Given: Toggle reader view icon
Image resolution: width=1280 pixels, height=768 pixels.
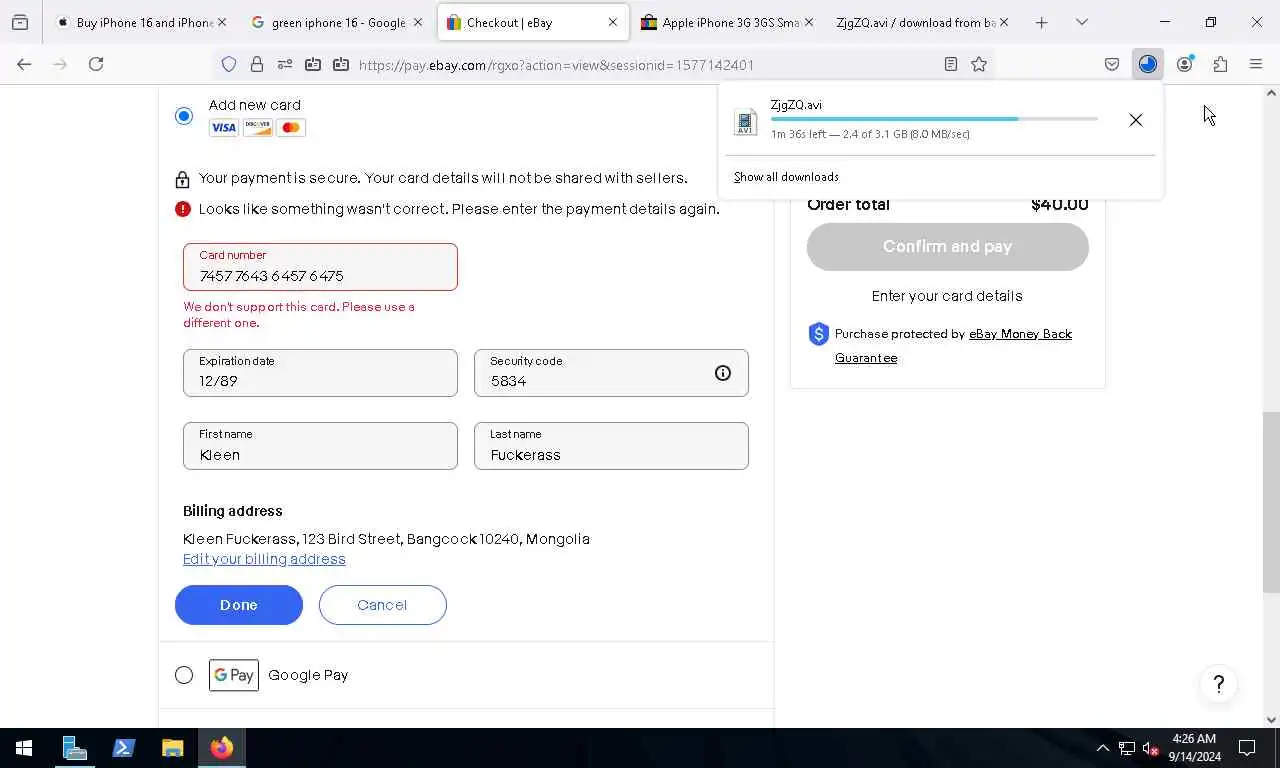Looking at the screenshot, I should coord(950,64).
